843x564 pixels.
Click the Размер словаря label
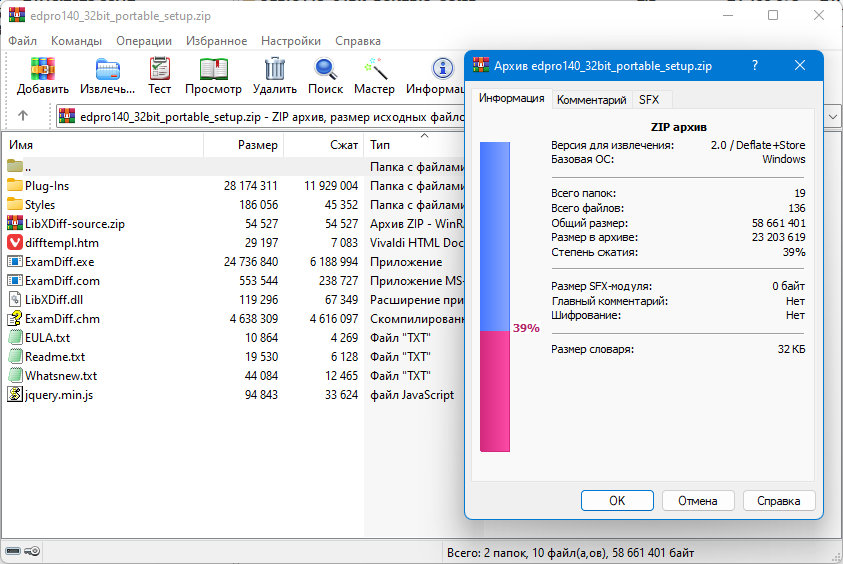[592, 349]
